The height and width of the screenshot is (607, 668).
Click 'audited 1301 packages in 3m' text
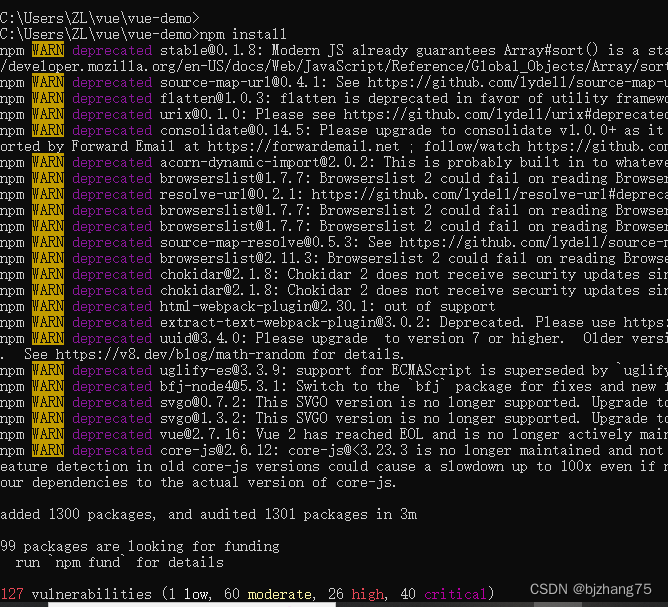click(x=308, y=515)
